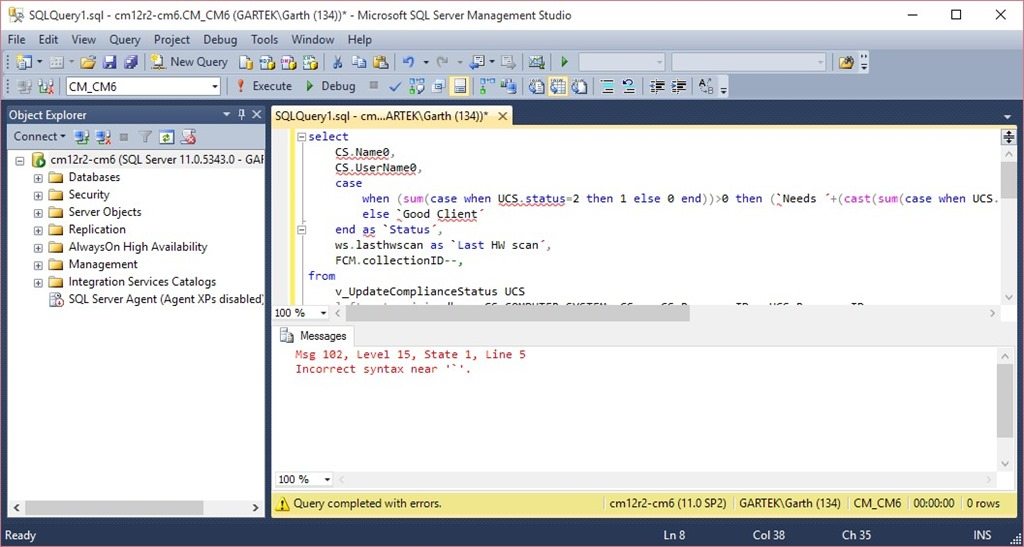Expand the Databases node

click(38, 178)
